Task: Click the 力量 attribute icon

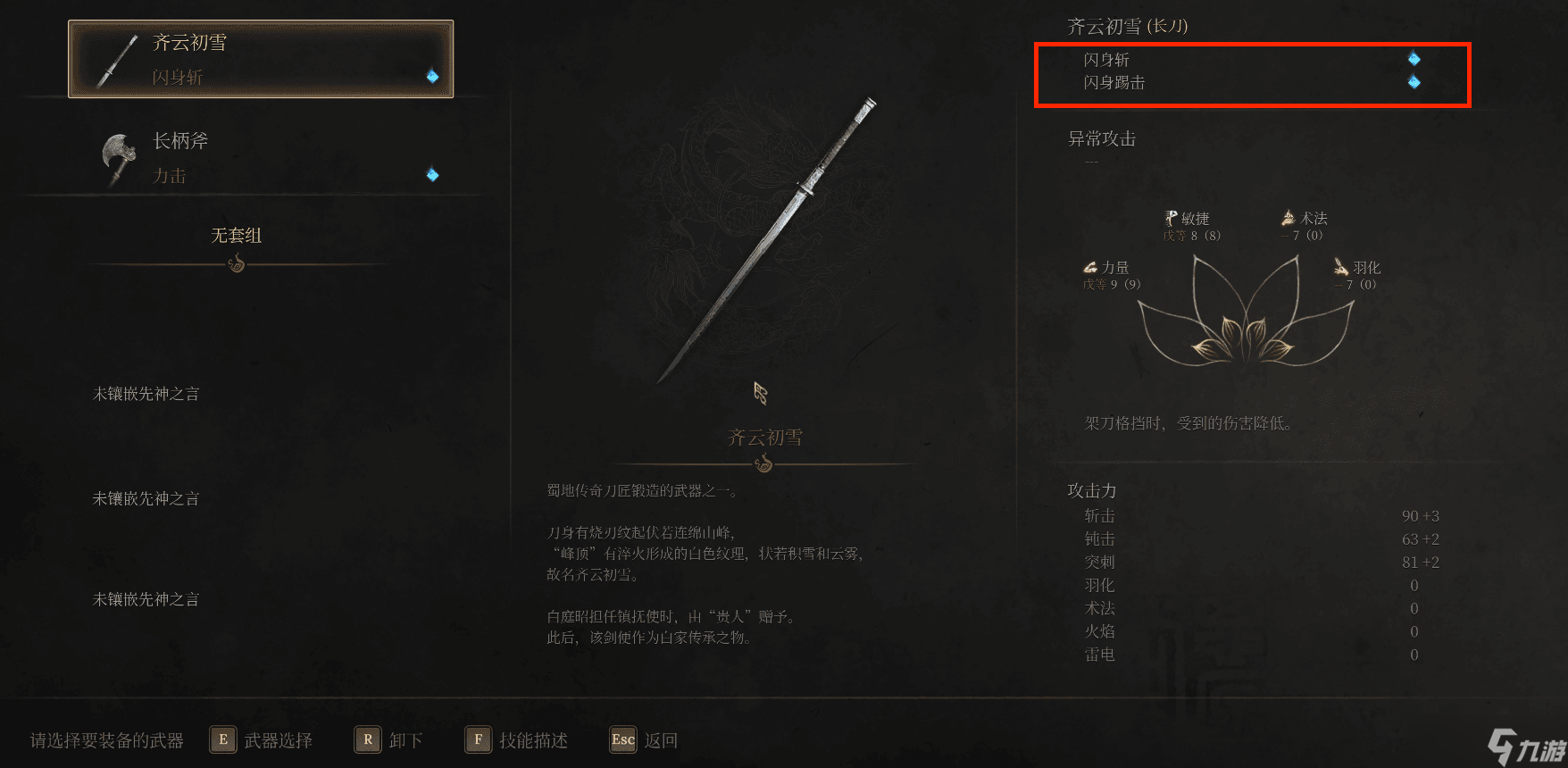Action: tap(1090, 267)
